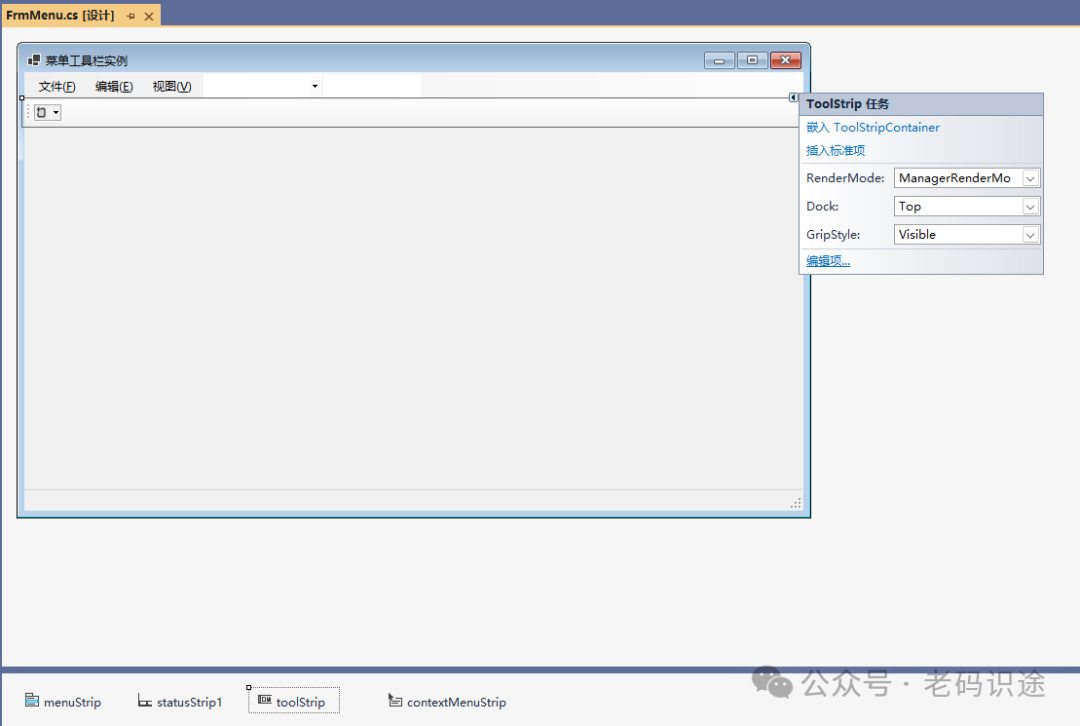
Task: Select the statusStrip1 component in tray
Action: [x=180, y=701]
